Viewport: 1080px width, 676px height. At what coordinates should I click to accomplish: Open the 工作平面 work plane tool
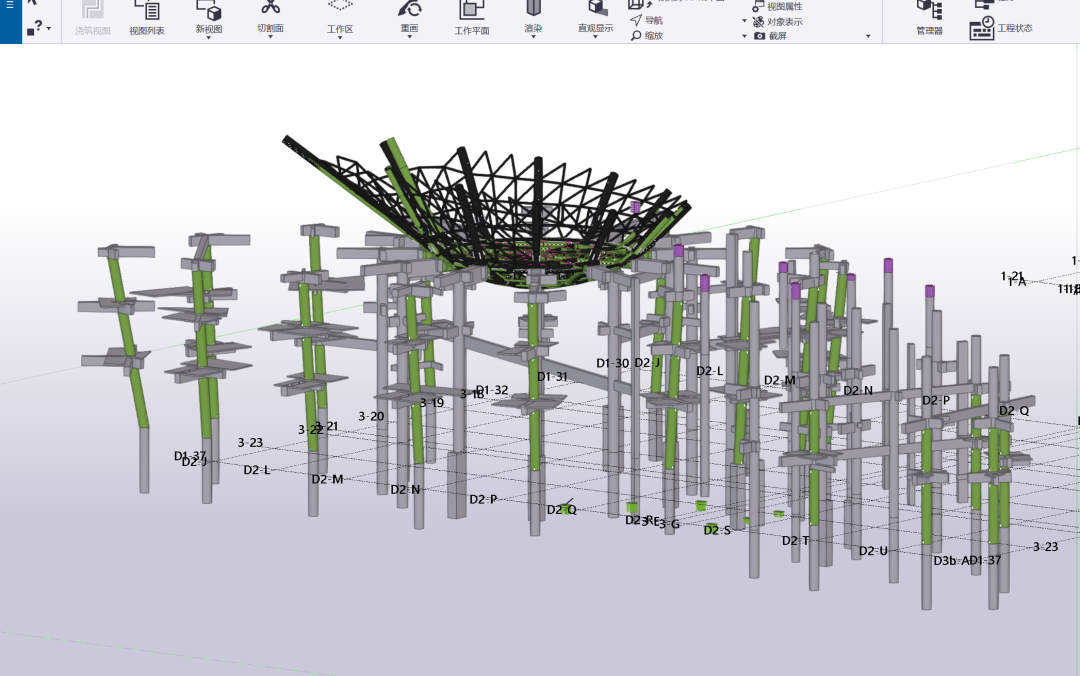[x=472, y=19]
